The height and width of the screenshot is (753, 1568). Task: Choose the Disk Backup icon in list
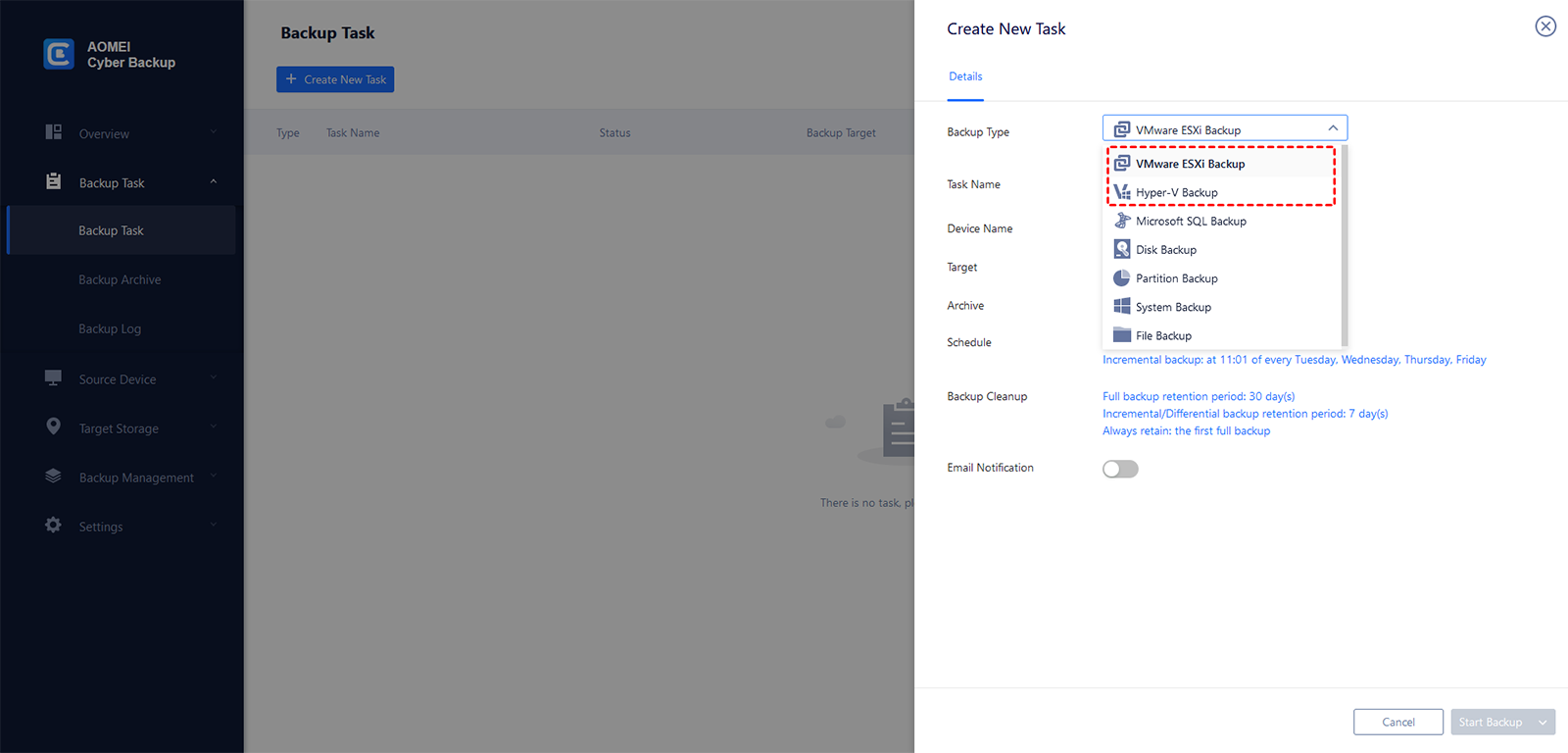click(x=1122, y=250)
